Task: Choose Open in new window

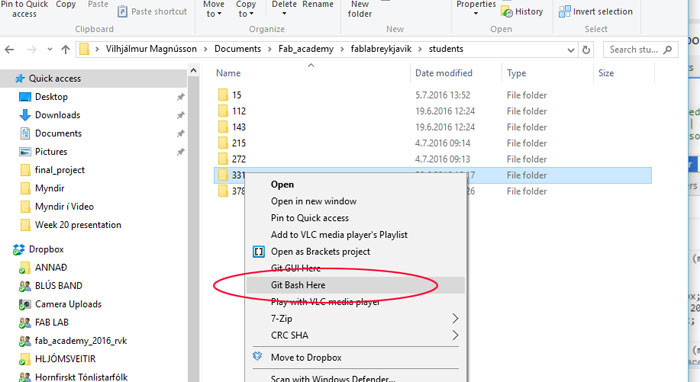Action: [314, 201]
